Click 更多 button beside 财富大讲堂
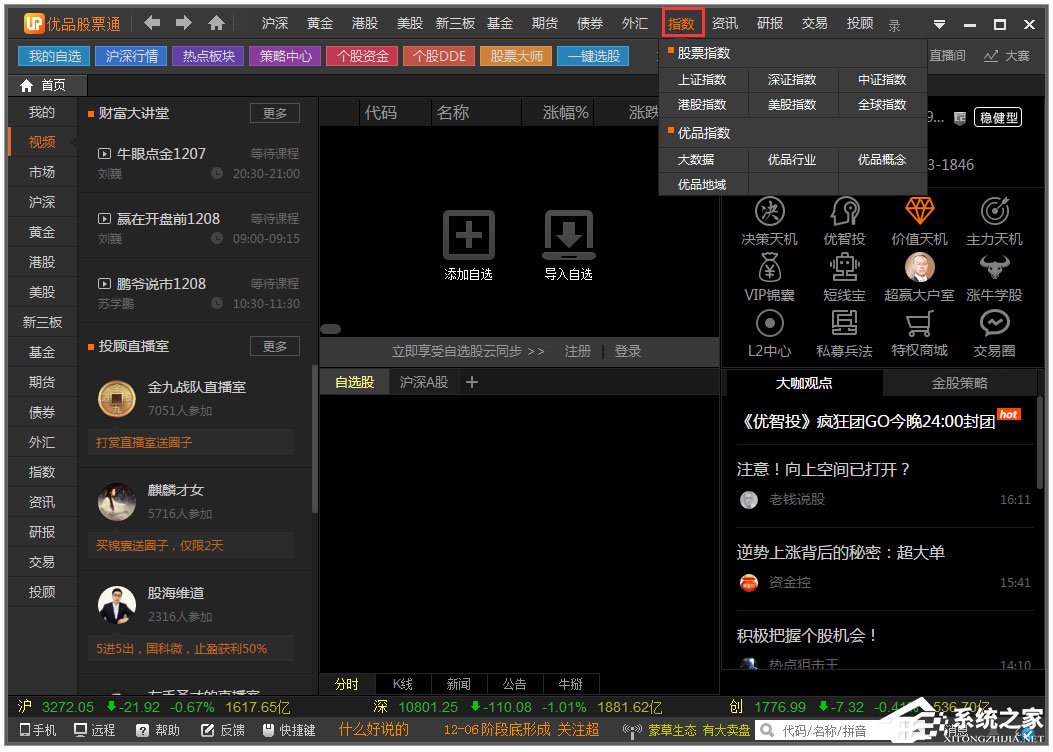 coord(274,113)
